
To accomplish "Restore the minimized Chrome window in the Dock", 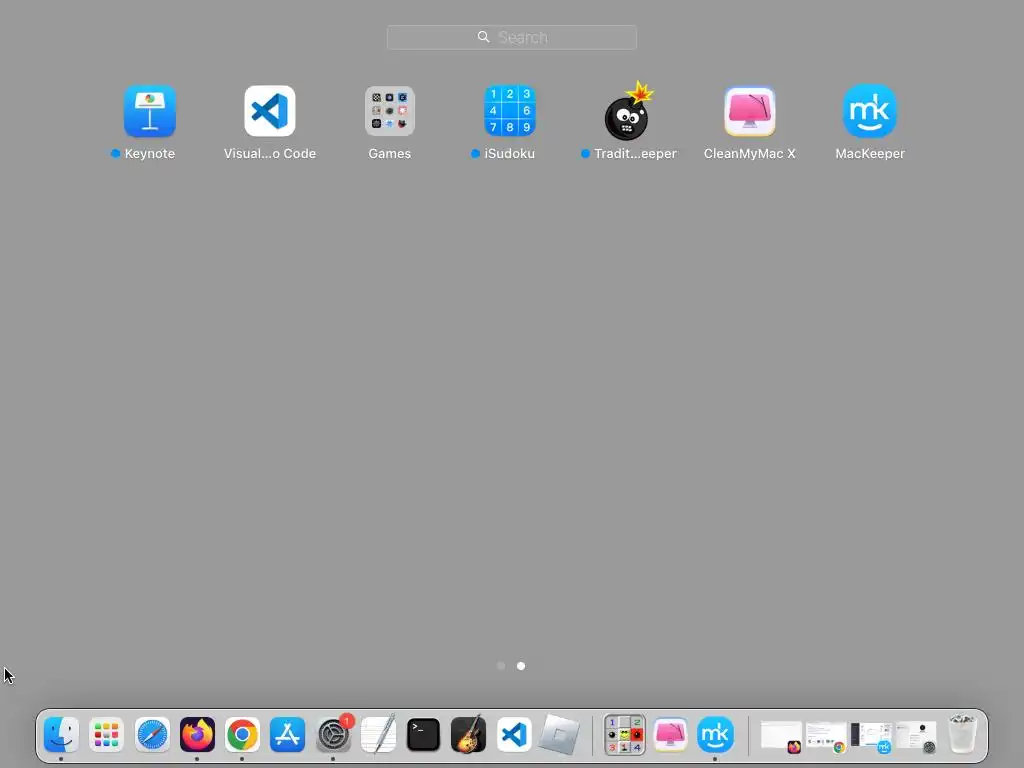I will pyautogui.click(x=826, y=737).
